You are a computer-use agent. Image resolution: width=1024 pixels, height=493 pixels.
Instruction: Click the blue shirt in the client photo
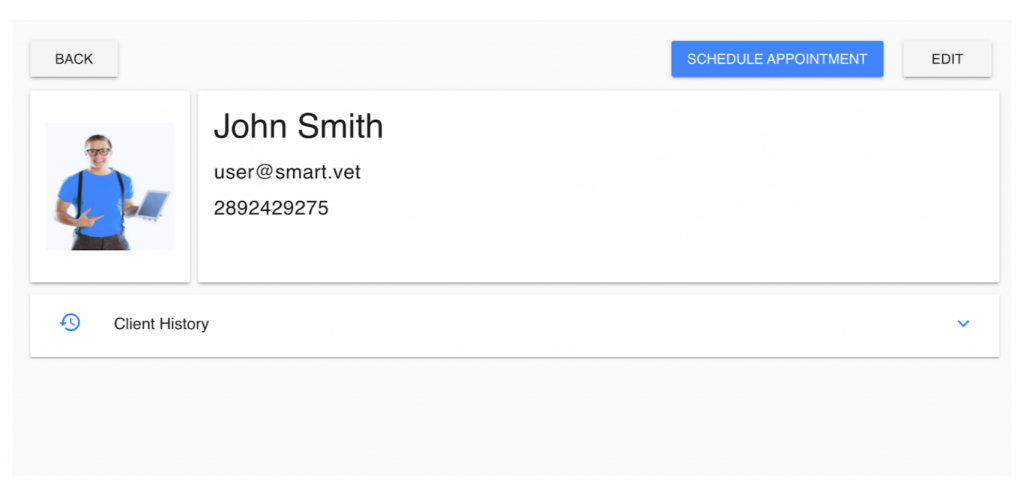[98, 196]
